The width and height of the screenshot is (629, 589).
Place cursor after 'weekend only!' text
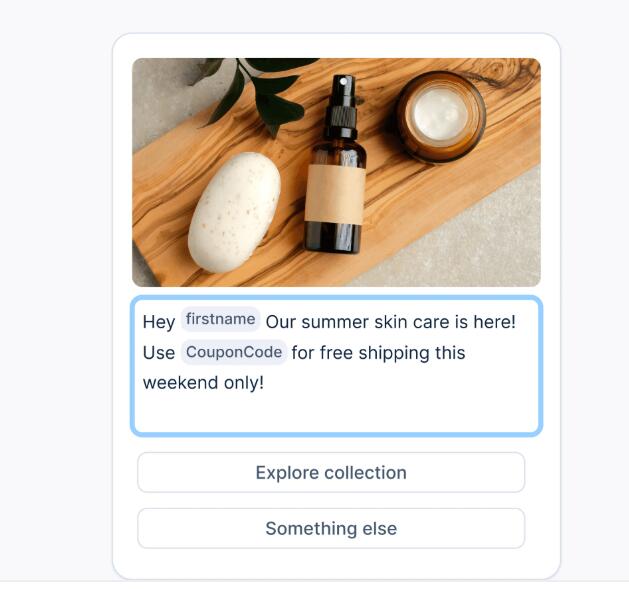(x=266, y=383)
